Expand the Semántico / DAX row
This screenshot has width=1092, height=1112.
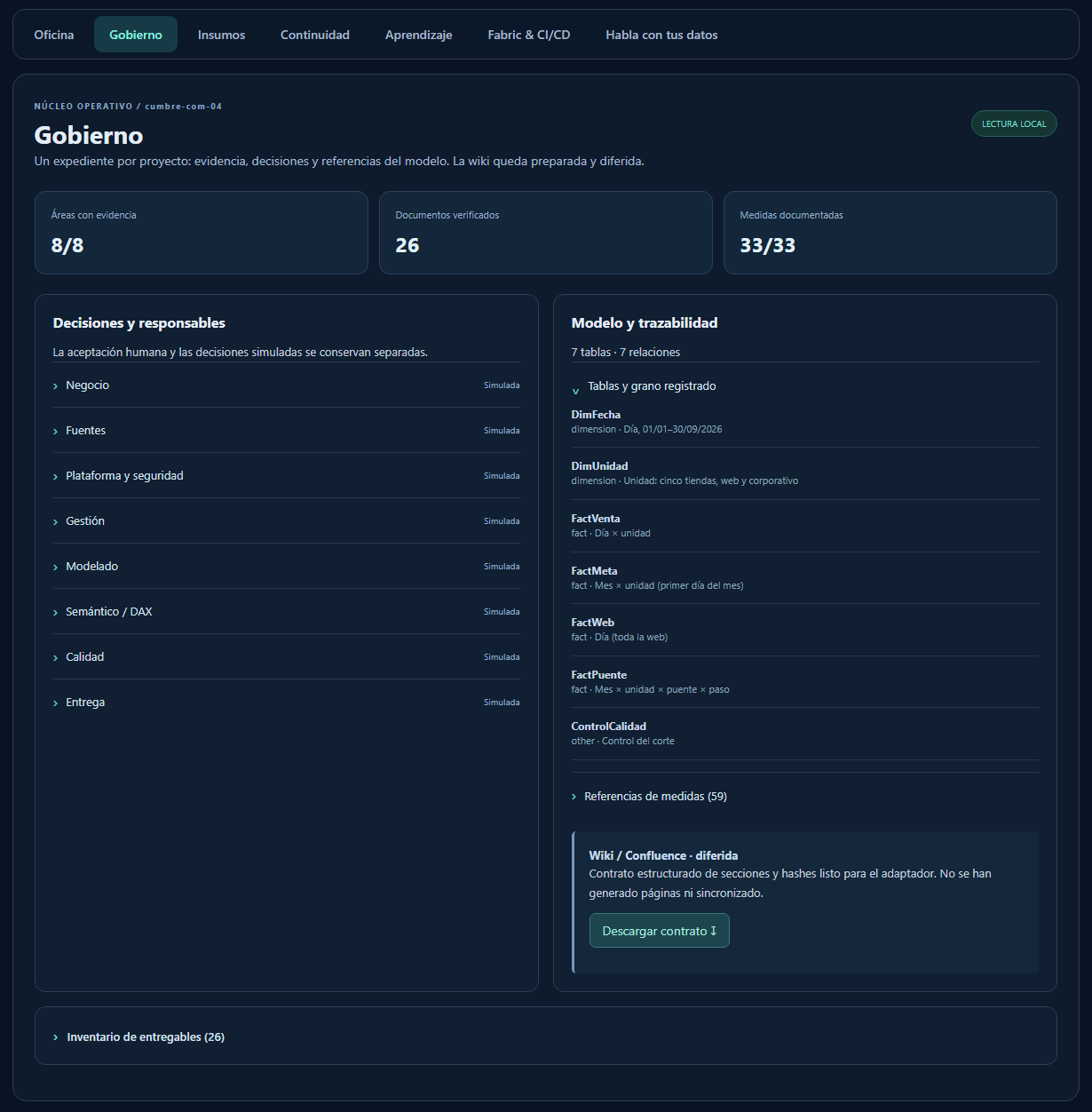click(x=286, y=612)
